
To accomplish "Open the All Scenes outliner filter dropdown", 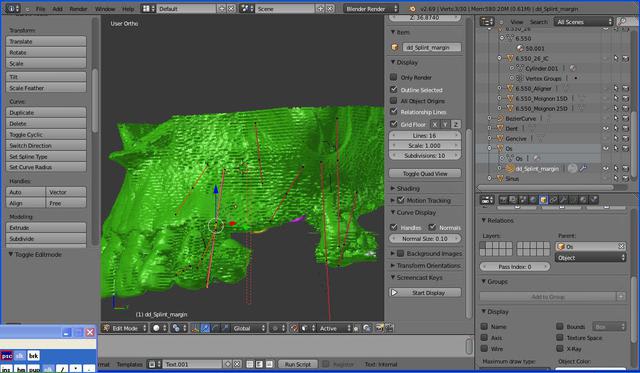I will pos(584,22).
